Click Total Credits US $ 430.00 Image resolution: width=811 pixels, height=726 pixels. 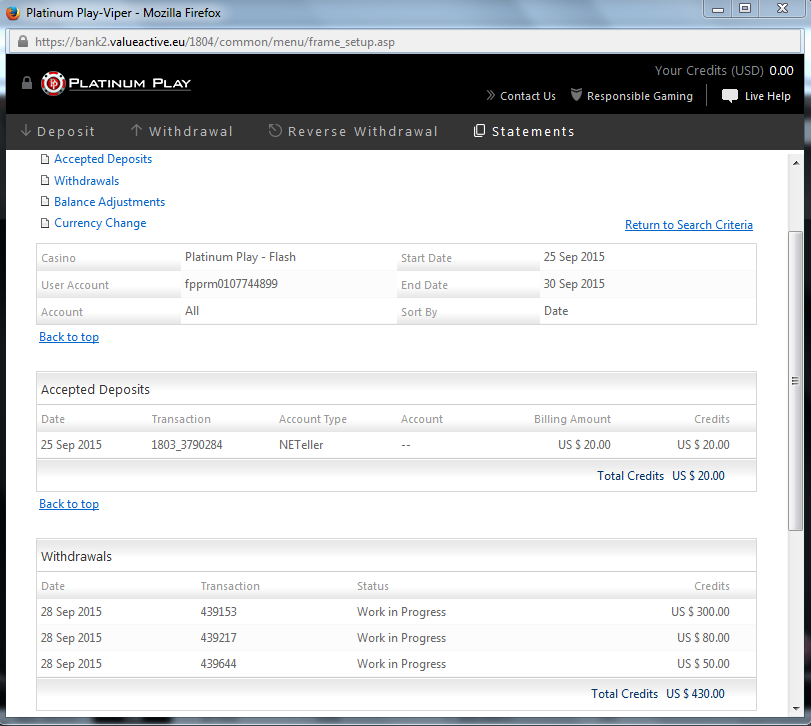658,693
